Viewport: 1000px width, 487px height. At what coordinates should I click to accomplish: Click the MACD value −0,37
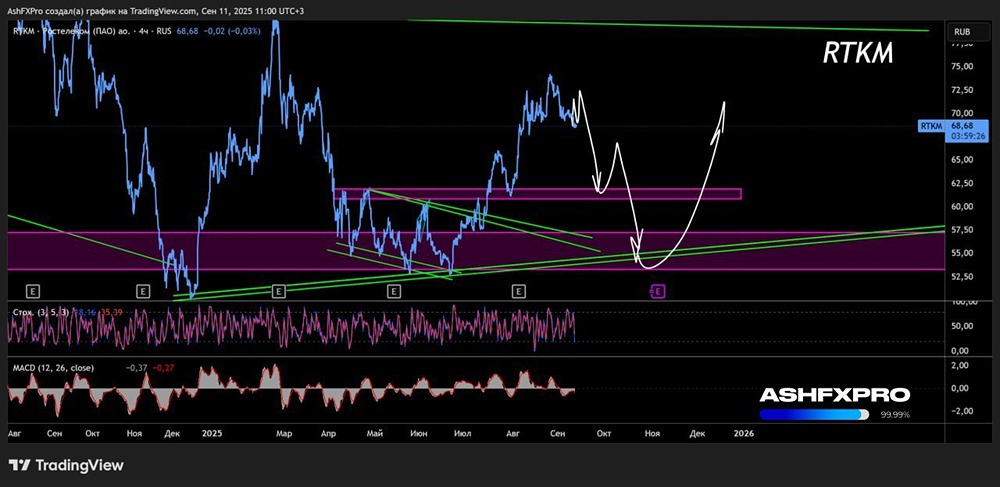[x=136, y=368]
